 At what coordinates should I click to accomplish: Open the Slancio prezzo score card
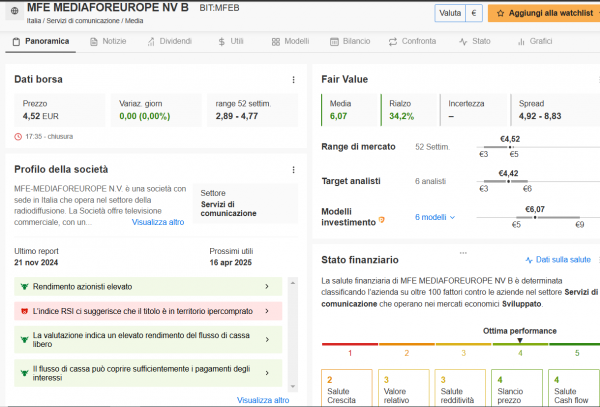pos(517,387)
